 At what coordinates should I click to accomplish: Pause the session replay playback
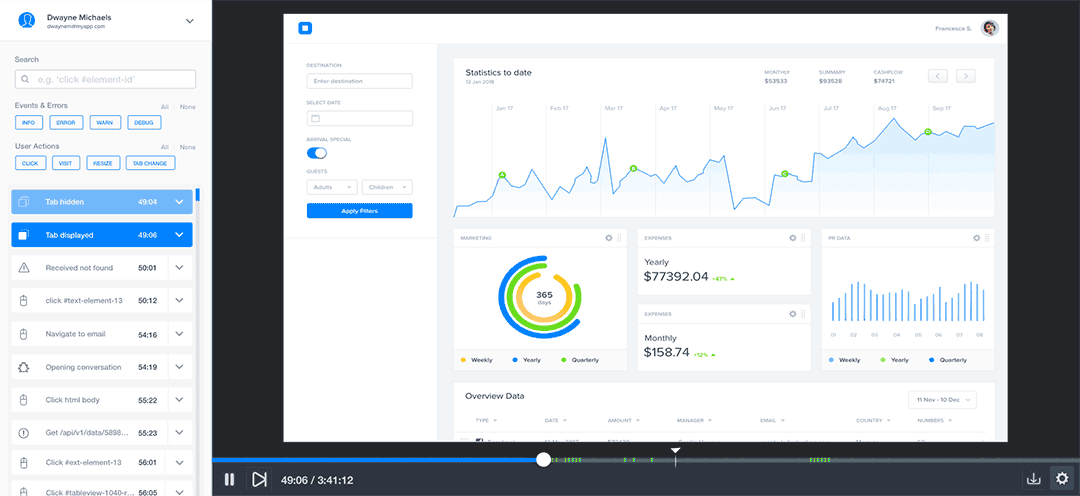(x=229, y=480)
